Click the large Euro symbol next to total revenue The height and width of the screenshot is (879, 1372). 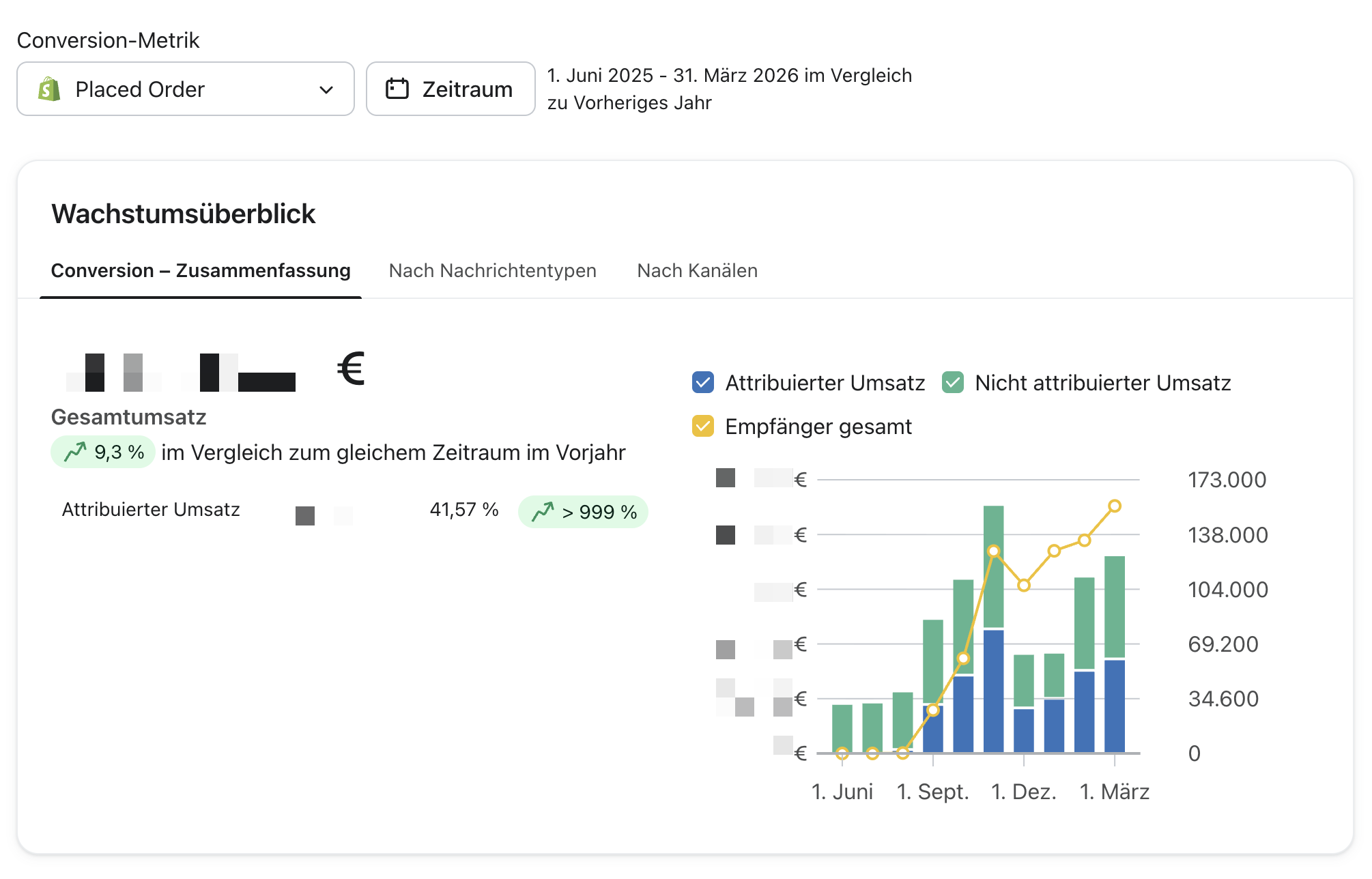(x=351, y=369)
